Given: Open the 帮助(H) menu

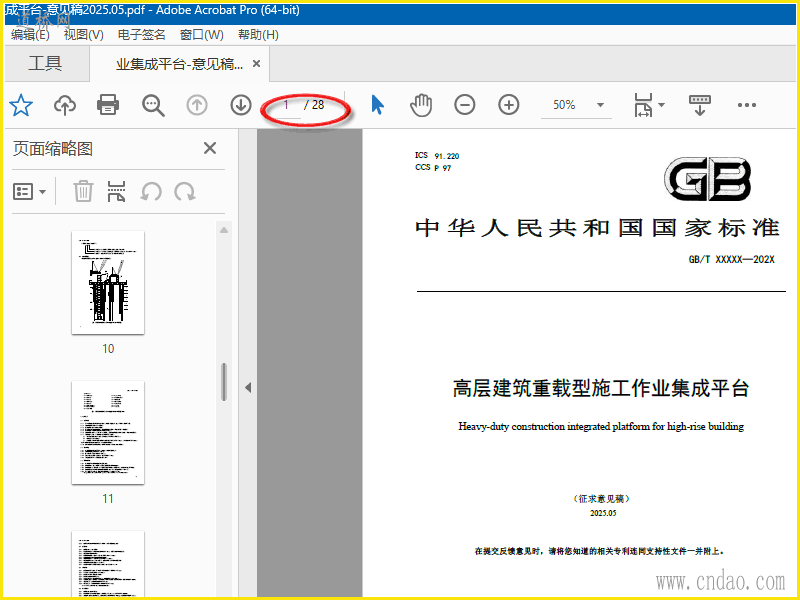Looking at the screenshot, I should coord(259,35).
